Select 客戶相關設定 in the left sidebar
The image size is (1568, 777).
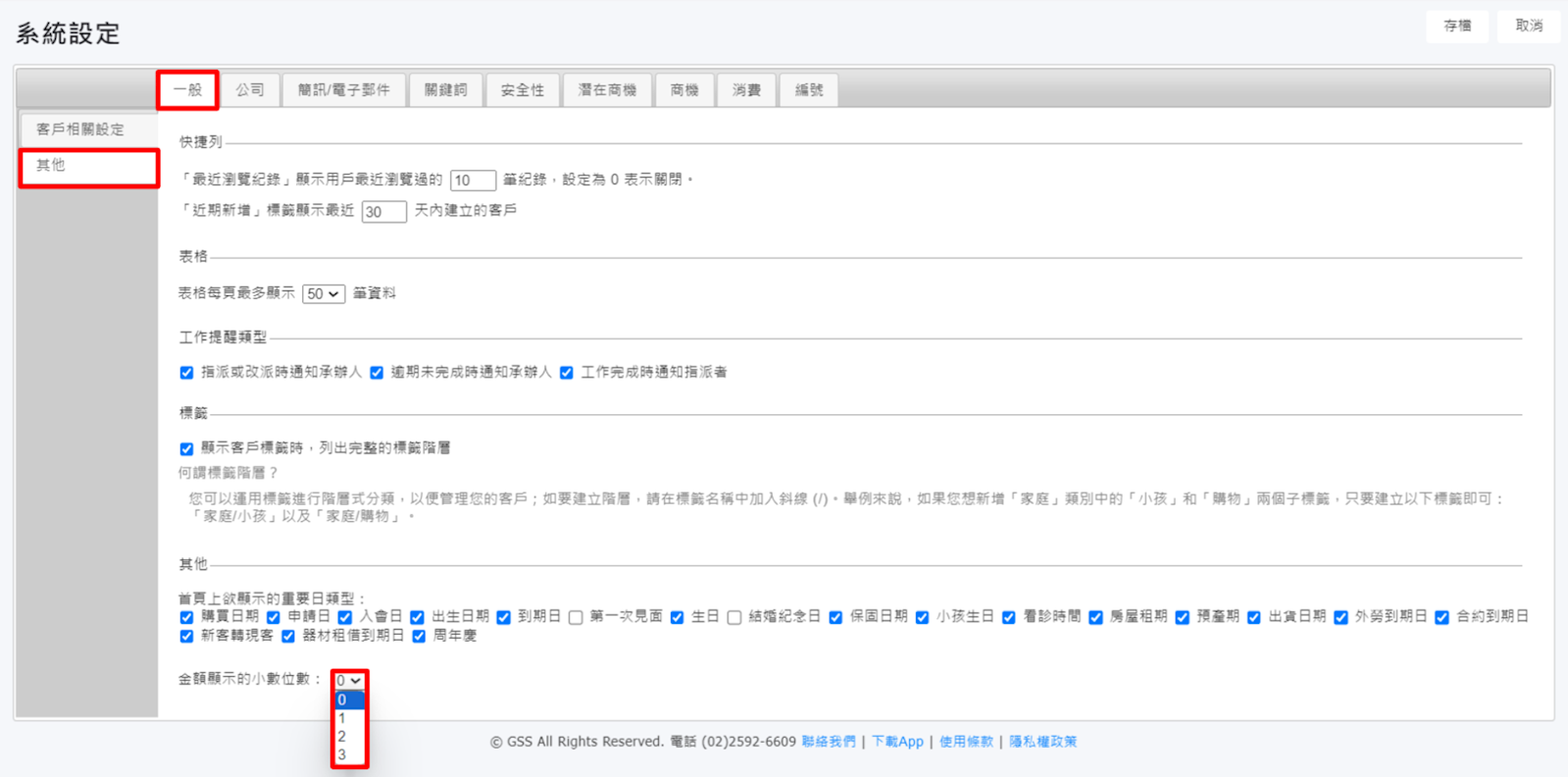(80, 129)
